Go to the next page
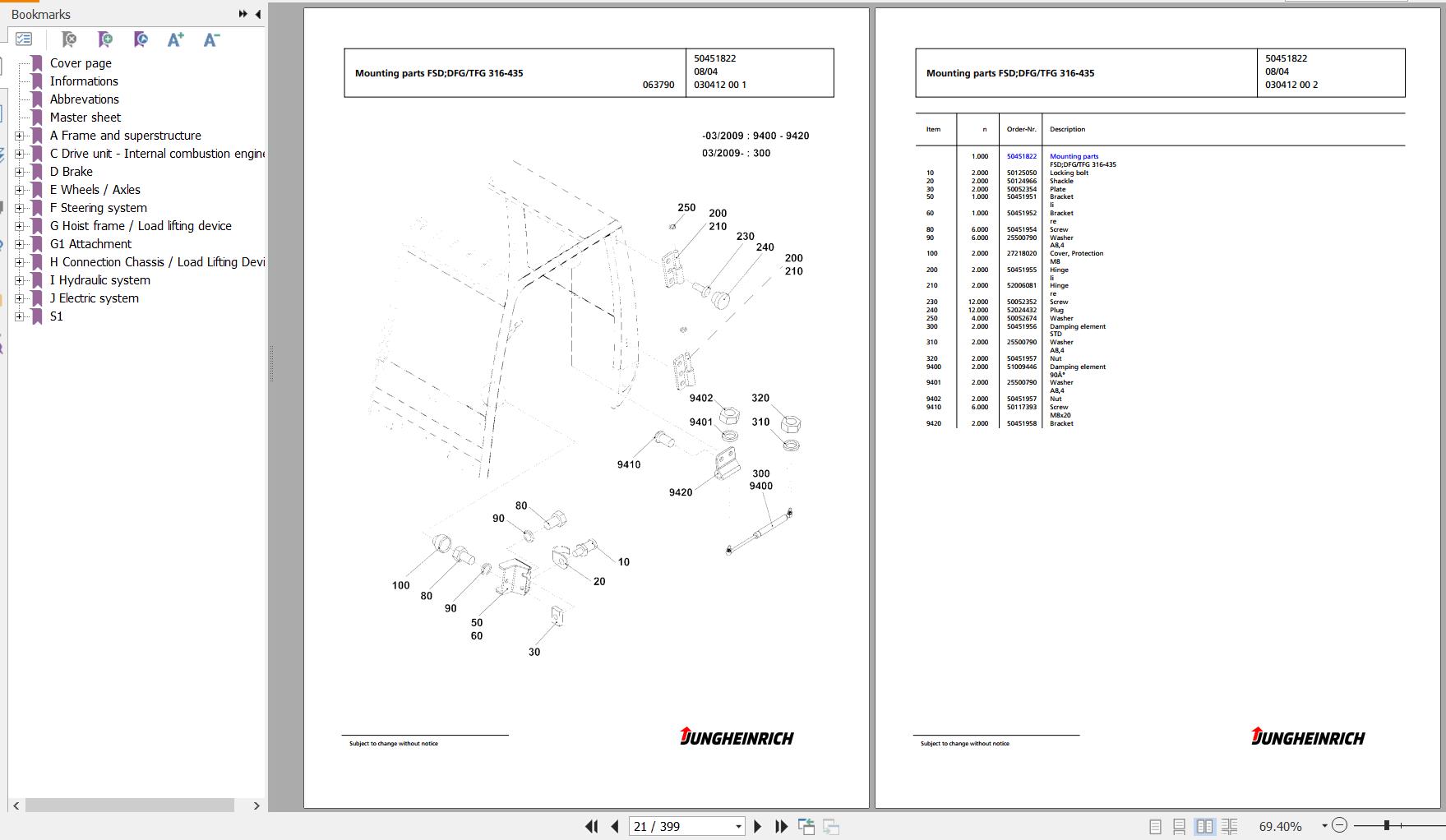 click(x=758, y=826)
